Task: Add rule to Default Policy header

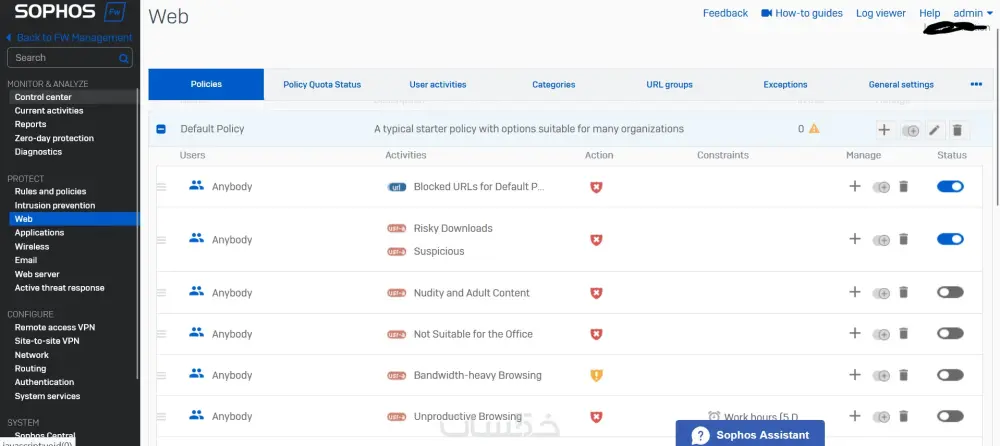Action: click(884, 130)
